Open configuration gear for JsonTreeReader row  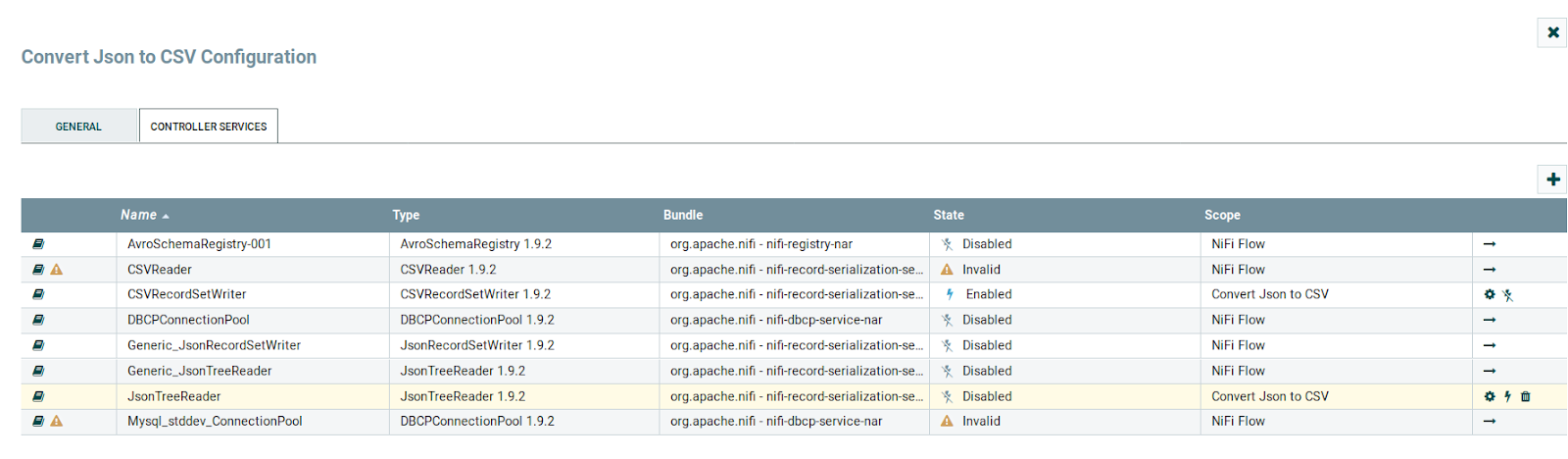(x=1490, y=396)
